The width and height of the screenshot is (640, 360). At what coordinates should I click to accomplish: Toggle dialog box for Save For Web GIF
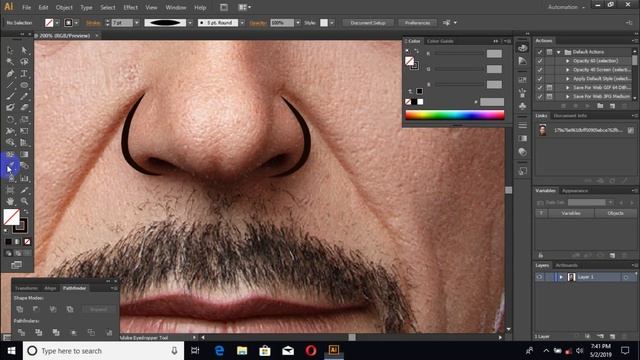tap(549, 88)
